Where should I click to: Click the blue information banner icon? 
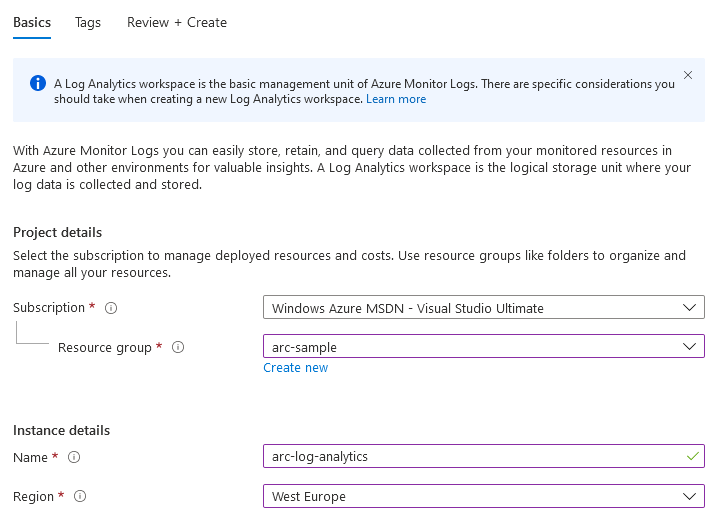pyautogui.click(x=38, y=83)
